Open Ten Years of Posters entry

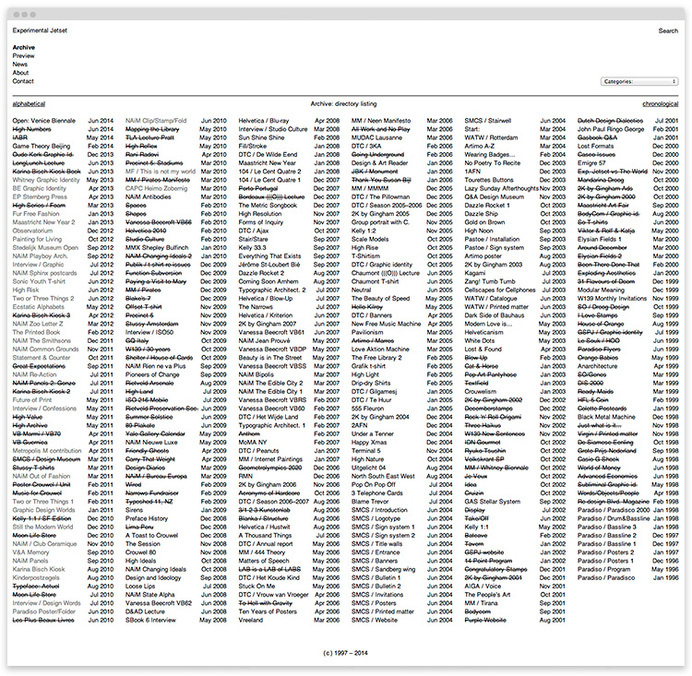pos(268,612)
